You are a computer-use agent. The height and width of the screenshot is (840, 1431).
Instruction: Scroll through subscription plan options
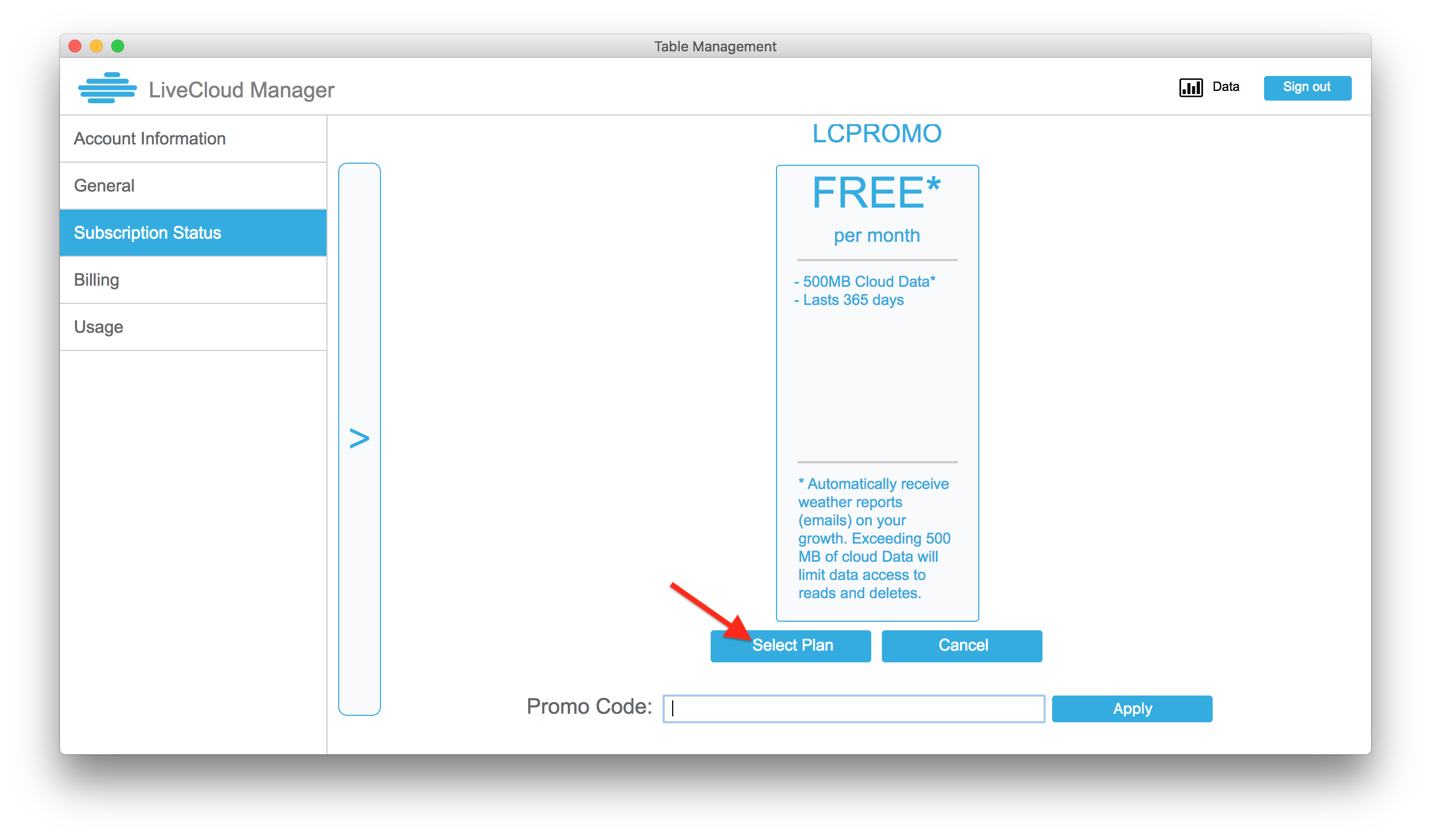[x=360, y=438]
